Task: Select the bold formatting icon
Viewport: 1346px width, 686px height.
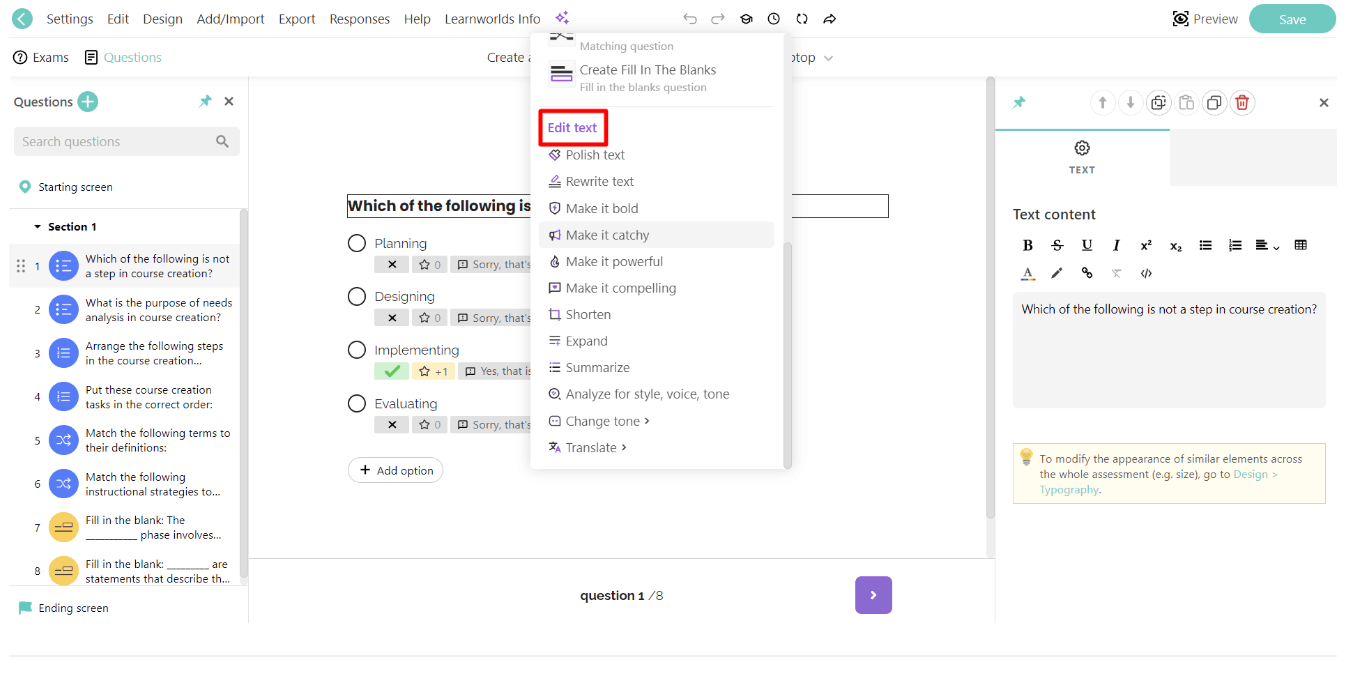Action: [1028, 245]
